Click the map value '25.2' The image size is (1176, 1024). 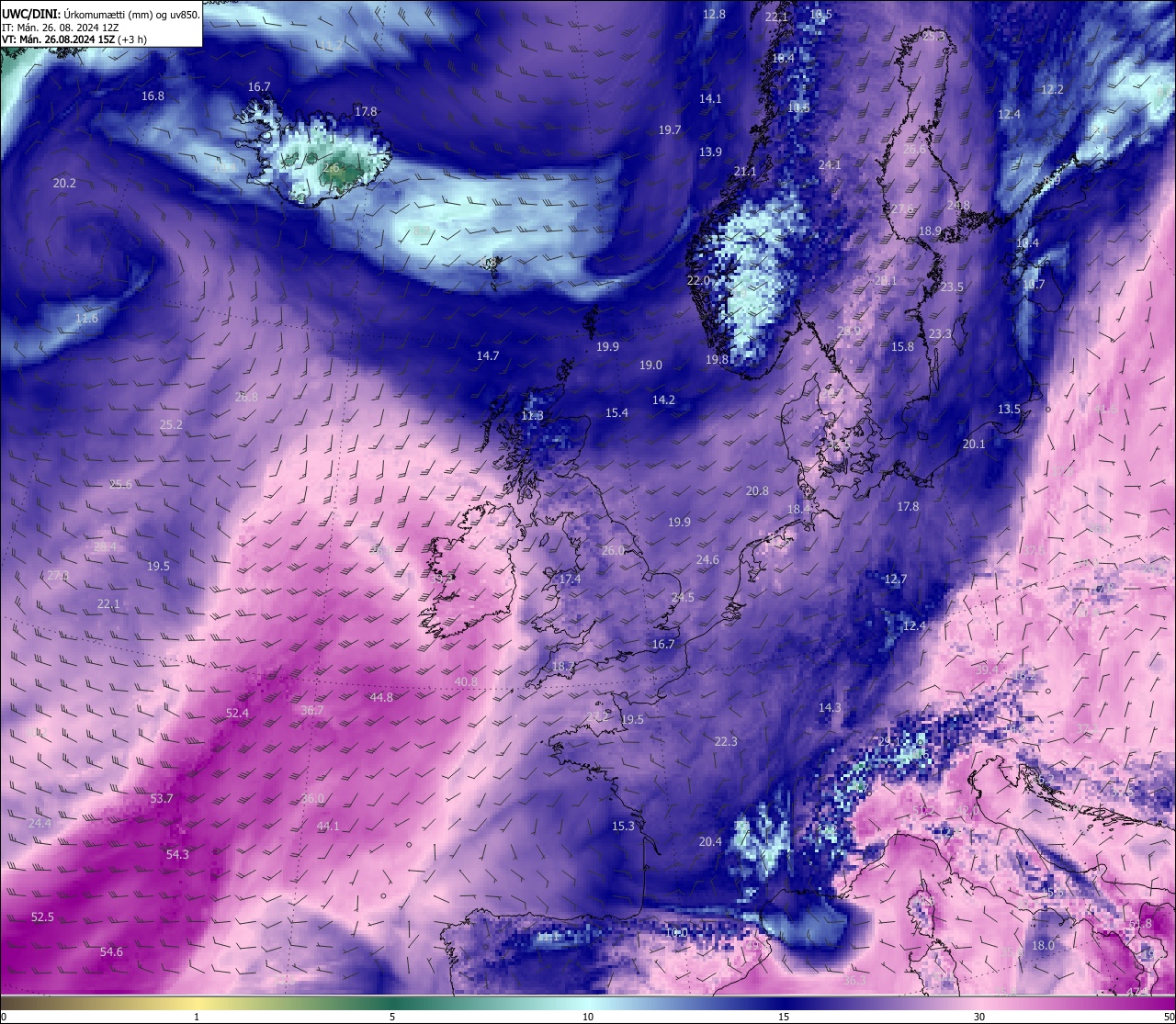pyautogui.click(x=171, y=425)
